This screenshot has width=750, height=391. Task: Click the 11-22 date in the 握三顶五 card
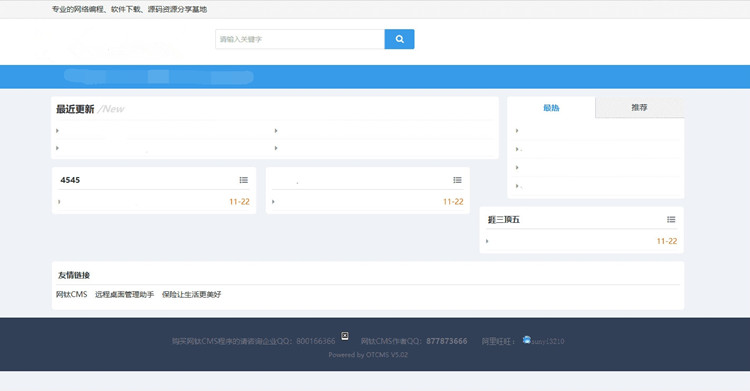[667, 241]
